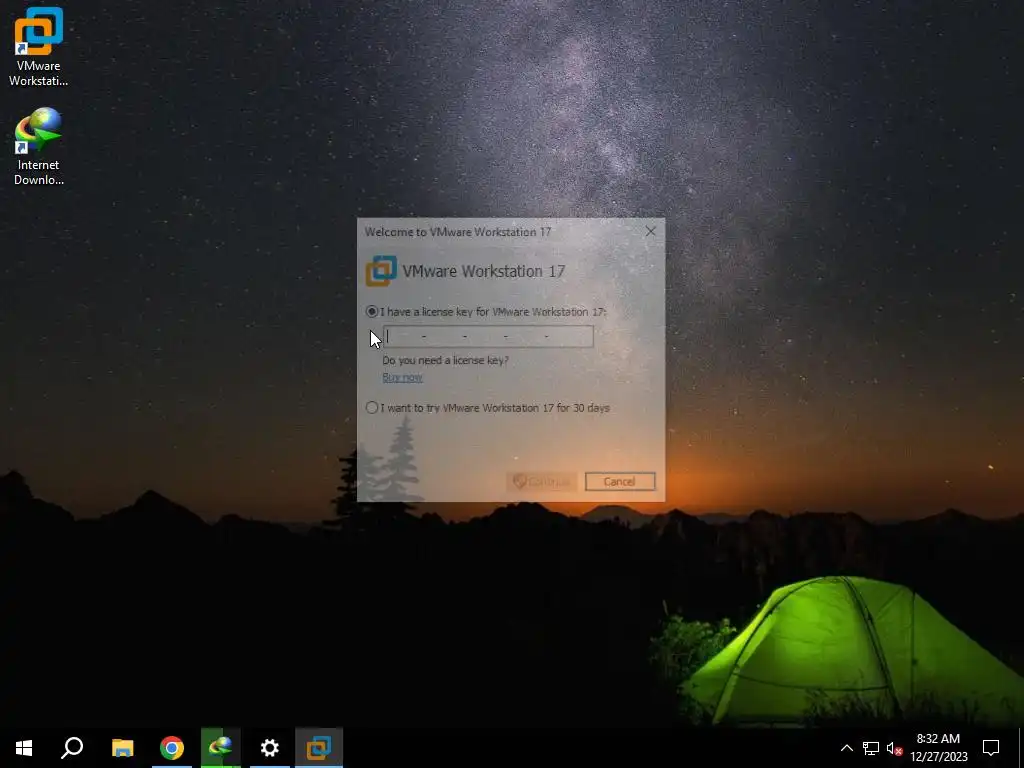Click the muted volume tray icon
The image size is (1024, 768).
[895, 748]
